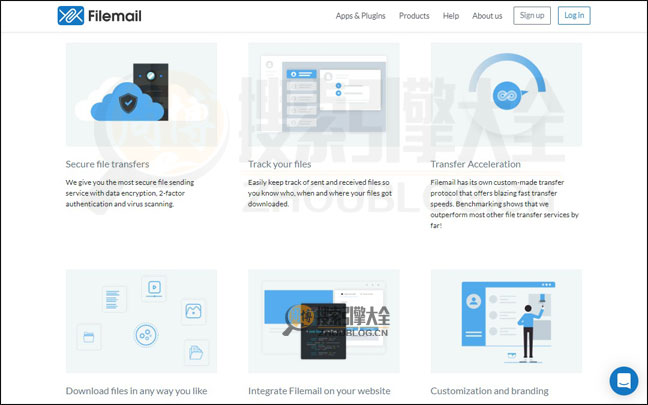The height and width of the screenshot is (405, 648).
Task: Click the user avatar icon in branding illustration
Action: tap(474, 301)
